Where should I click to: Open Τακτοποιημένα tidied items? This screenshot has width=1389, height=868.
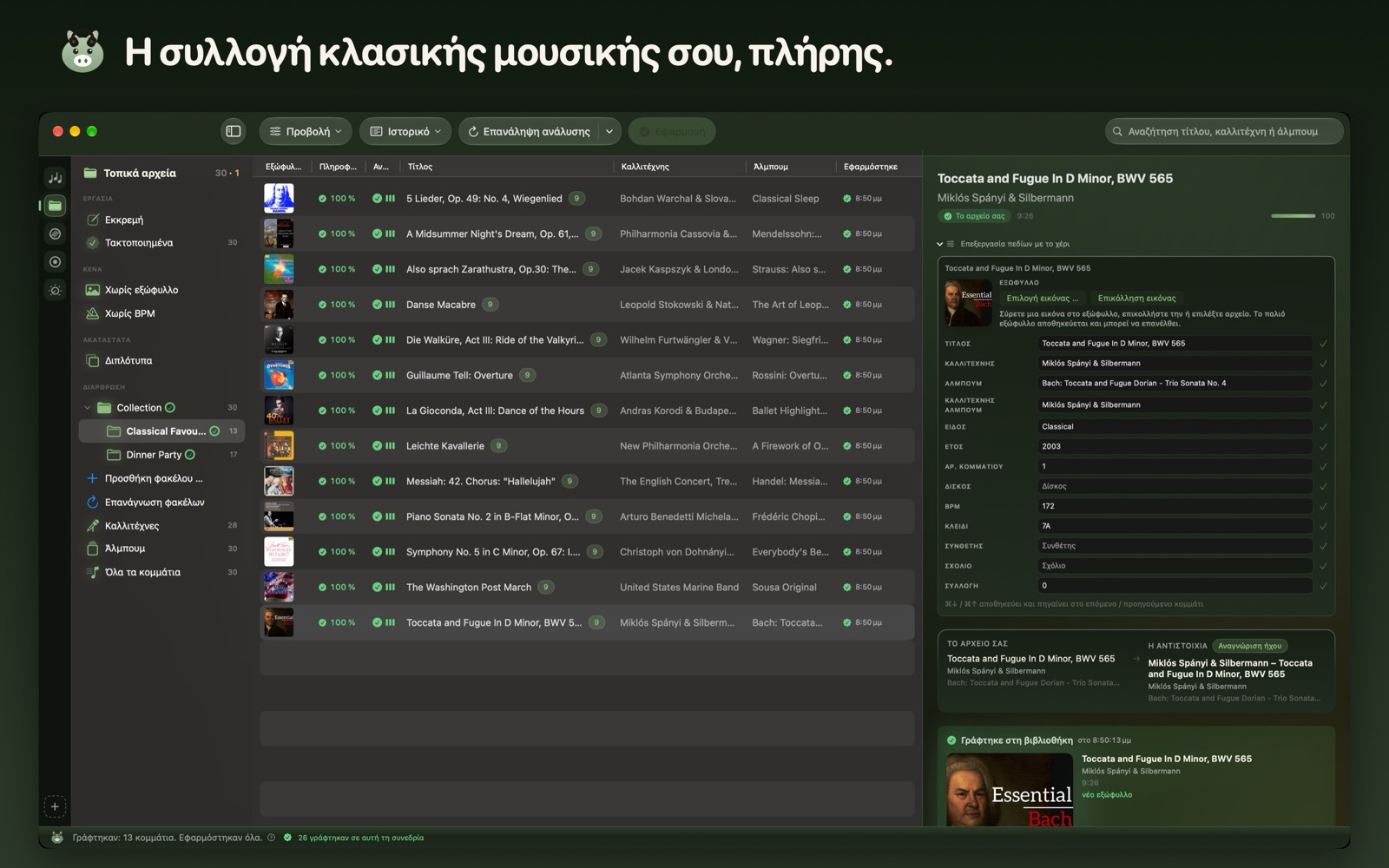(161, 242)
